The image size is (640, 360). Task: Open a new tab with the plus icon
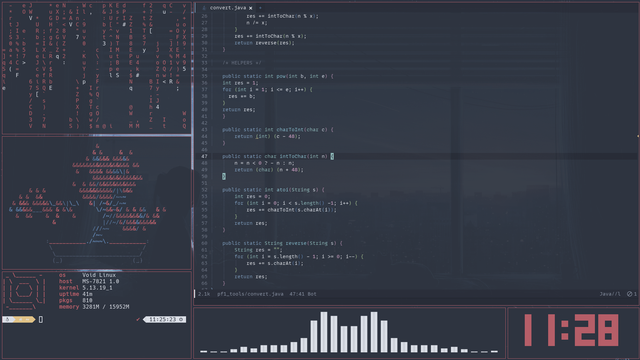(x=260, y=8)
